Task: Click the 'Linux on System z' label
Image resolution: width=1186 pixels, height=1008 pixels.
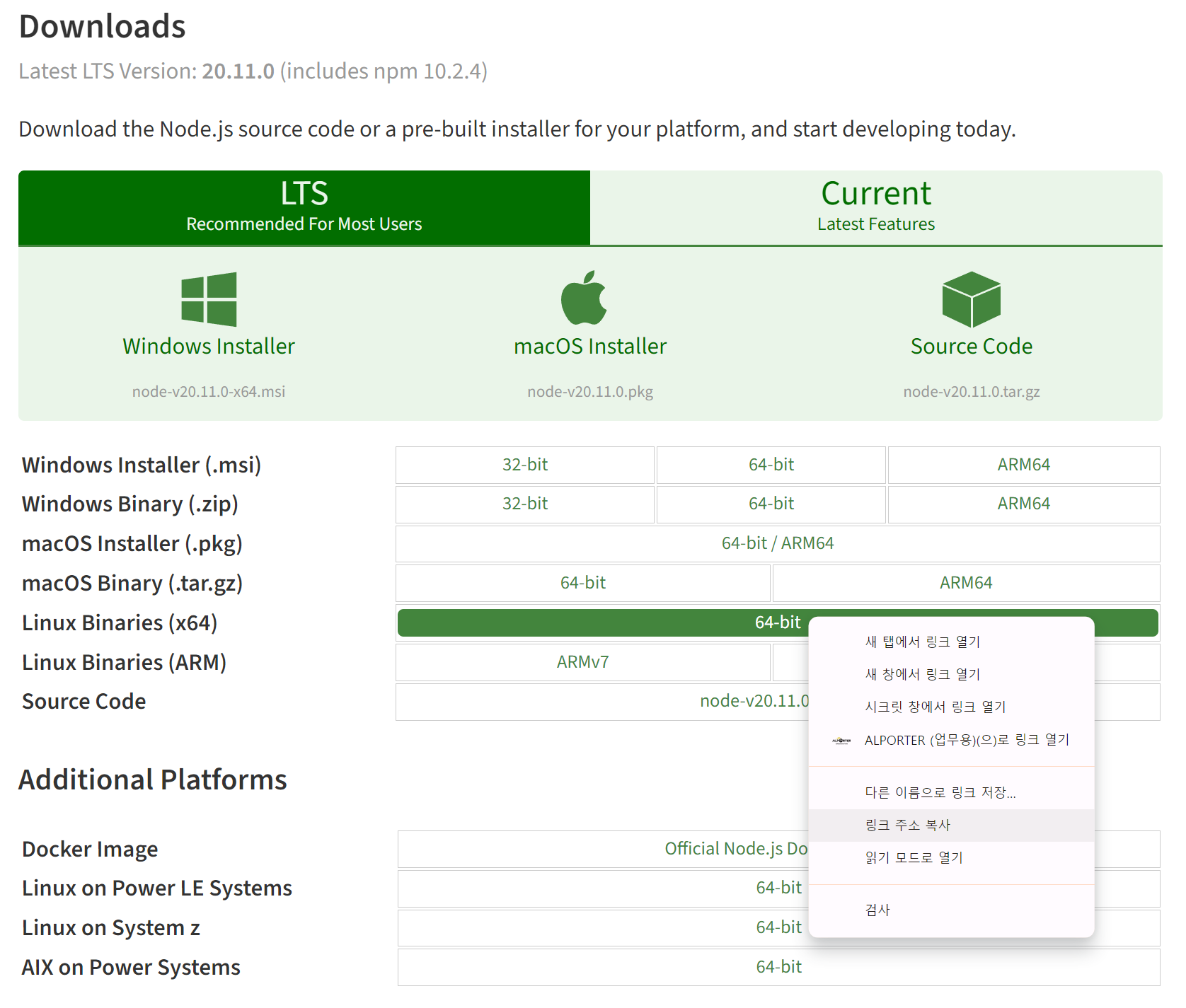Action: 111,927
